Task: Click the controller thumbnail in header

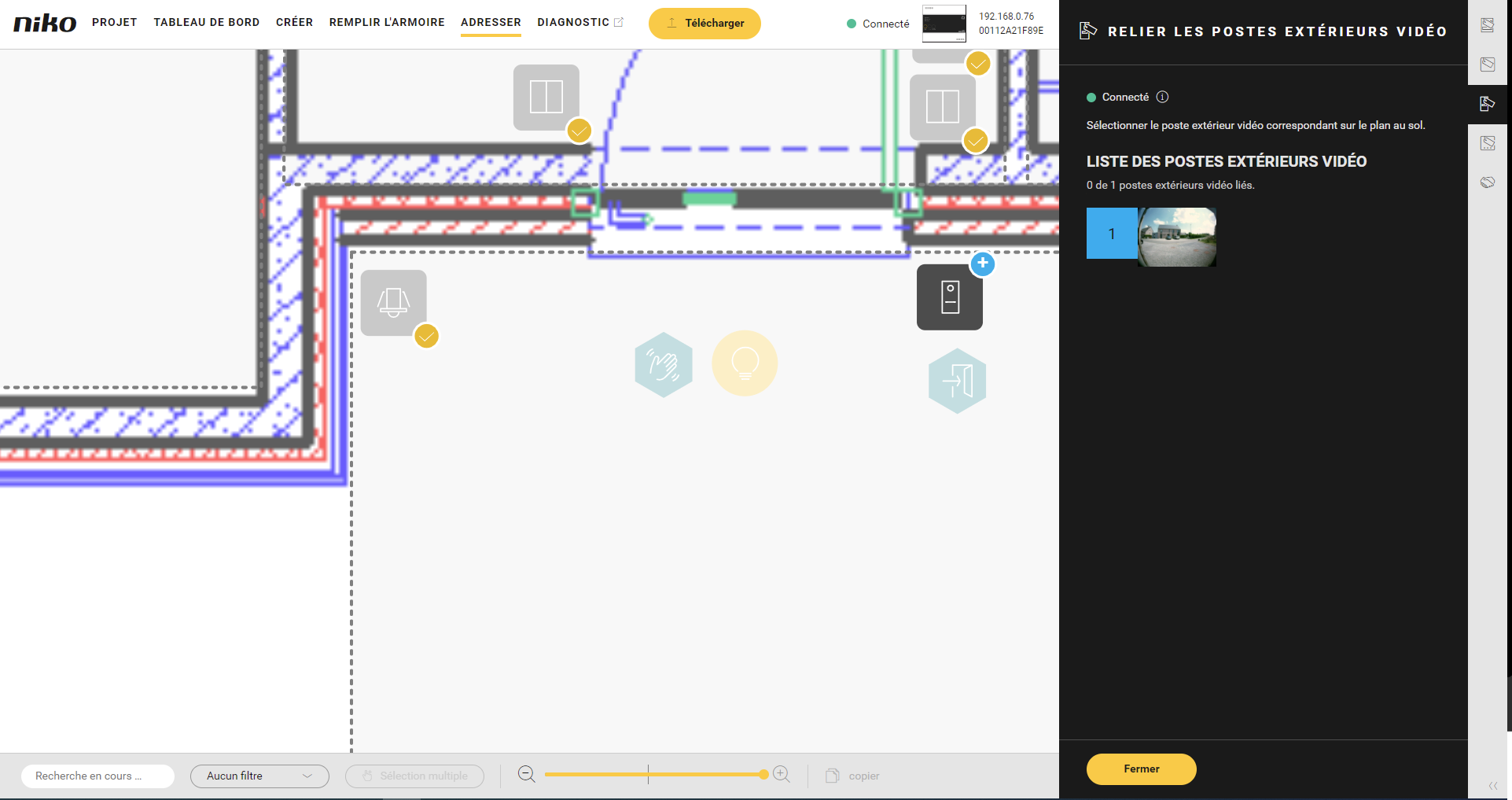Action: (x=944, y=24)
